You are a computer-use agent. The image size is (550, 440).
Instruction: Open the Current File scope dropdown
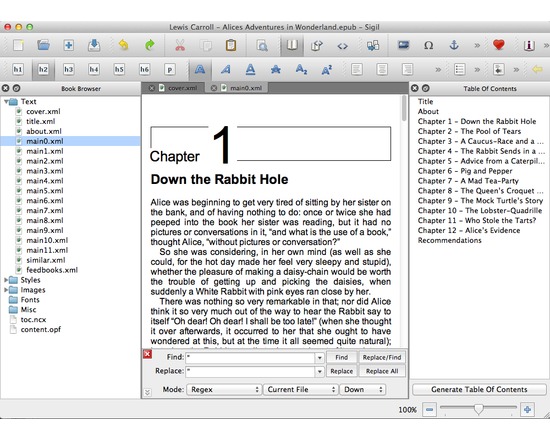pyautogui.click(x=301, y=389)
